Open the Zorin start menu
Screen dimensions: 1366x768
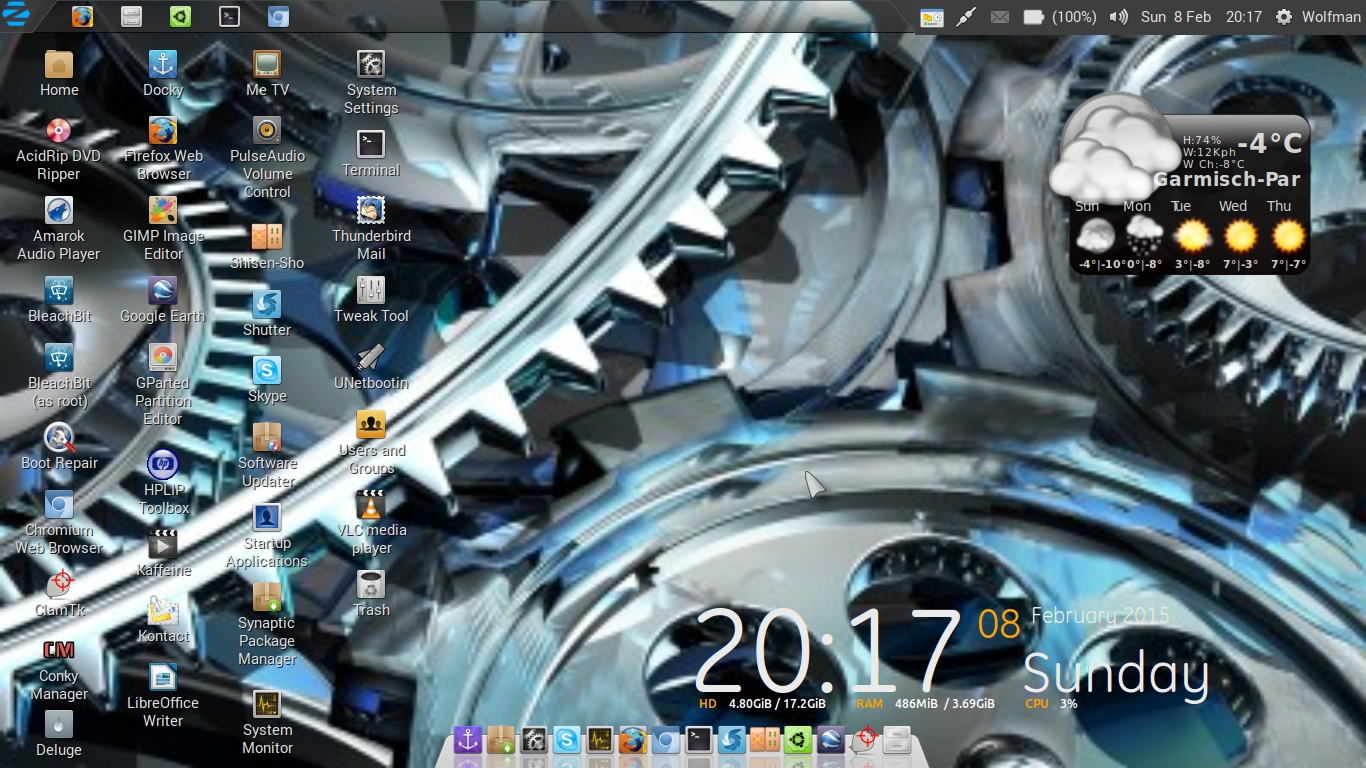[x=16, y=16]
